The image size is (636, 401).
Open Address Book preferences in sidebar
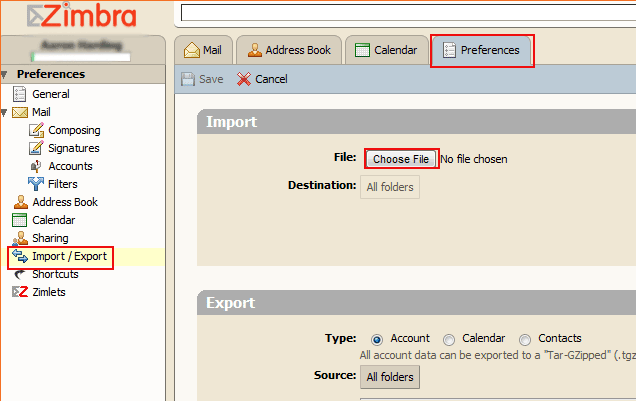(x=65, y=202)
